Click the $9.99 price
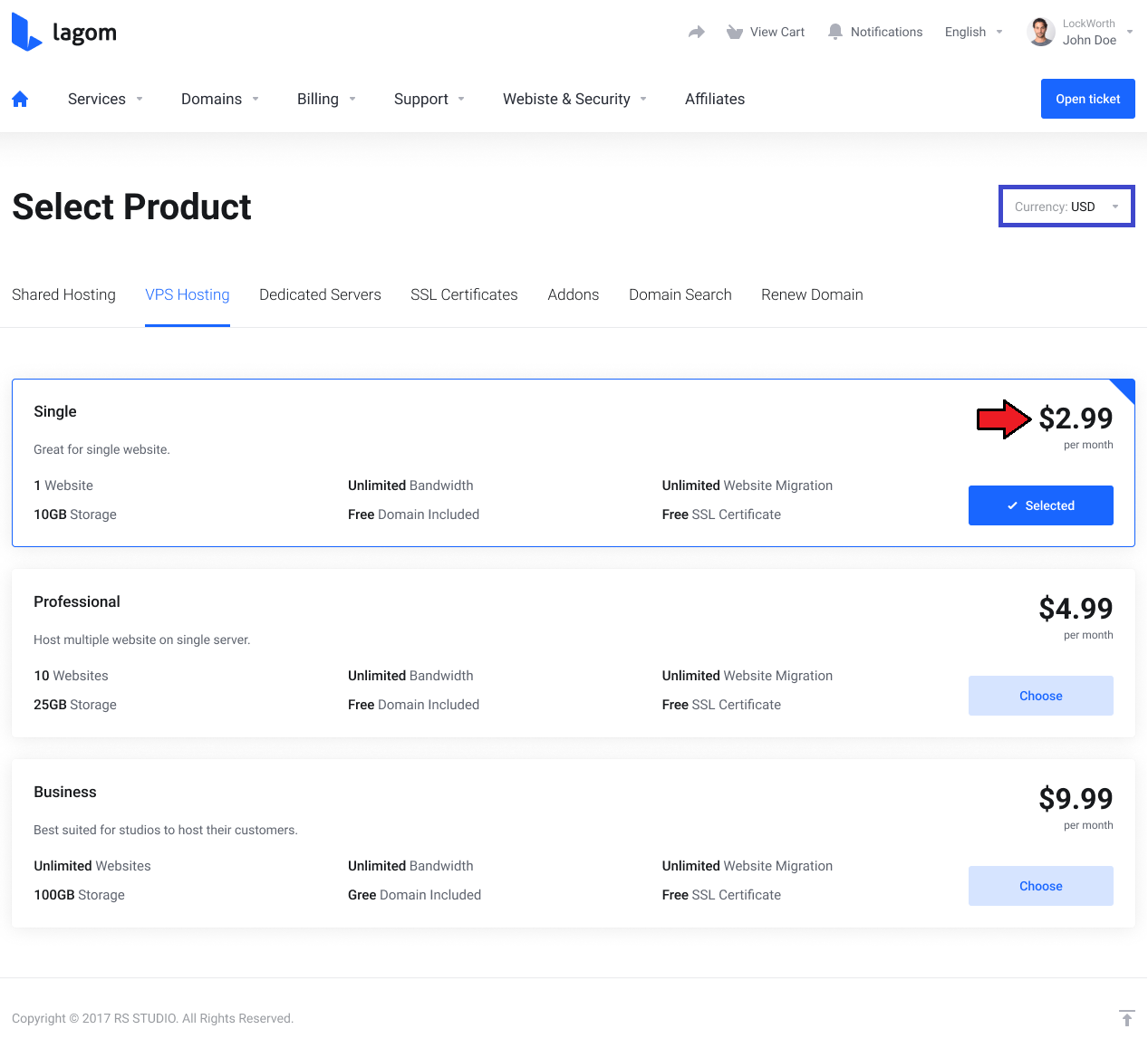Viewport: 1148px width, 1058px height. (1076, 799)
